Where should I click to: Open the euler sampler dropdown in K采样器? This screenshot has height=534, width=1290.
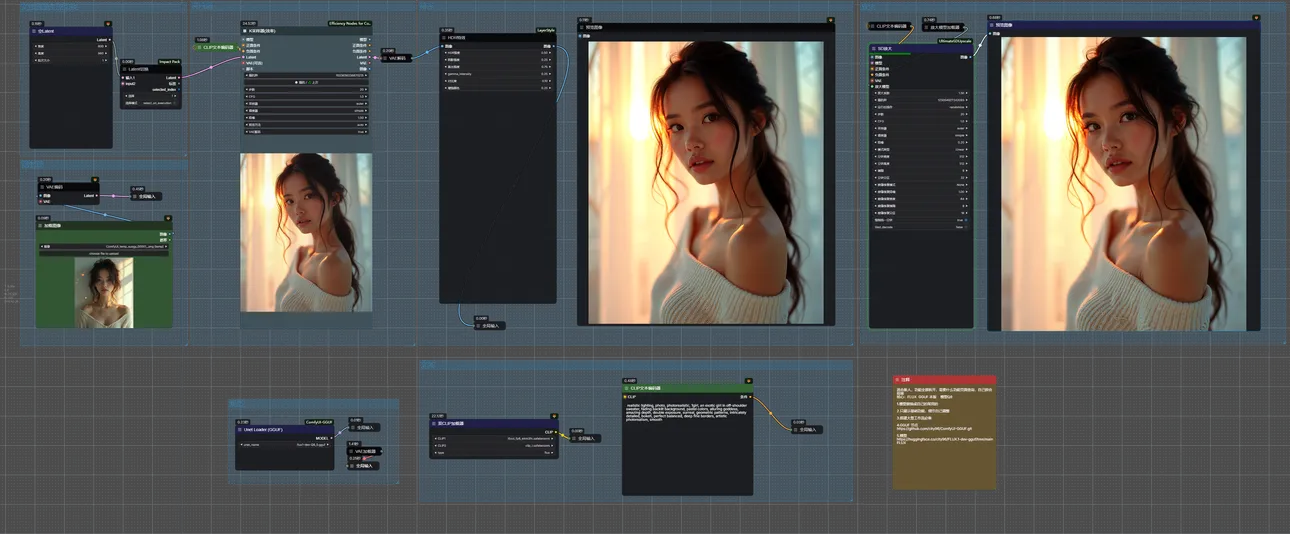306,104
